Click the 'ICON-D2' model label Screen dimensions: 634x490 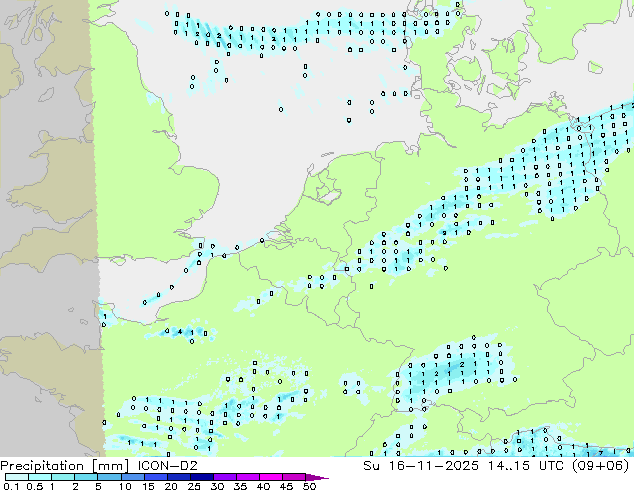(167, 466)
